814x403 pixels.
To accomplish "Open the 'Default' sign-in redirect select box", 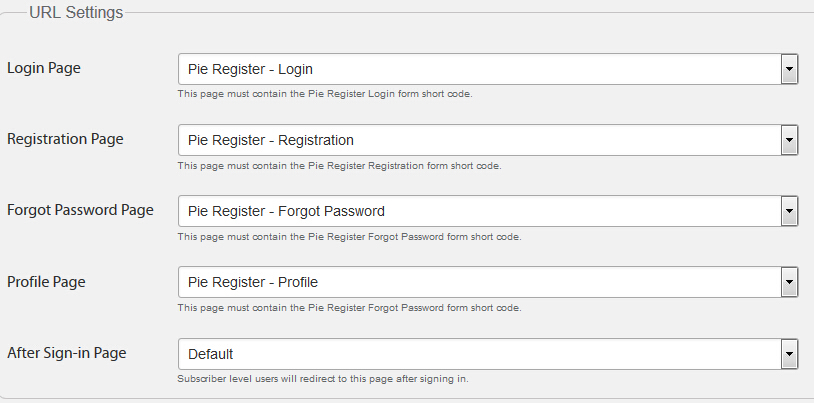I will tap(478, 353).
